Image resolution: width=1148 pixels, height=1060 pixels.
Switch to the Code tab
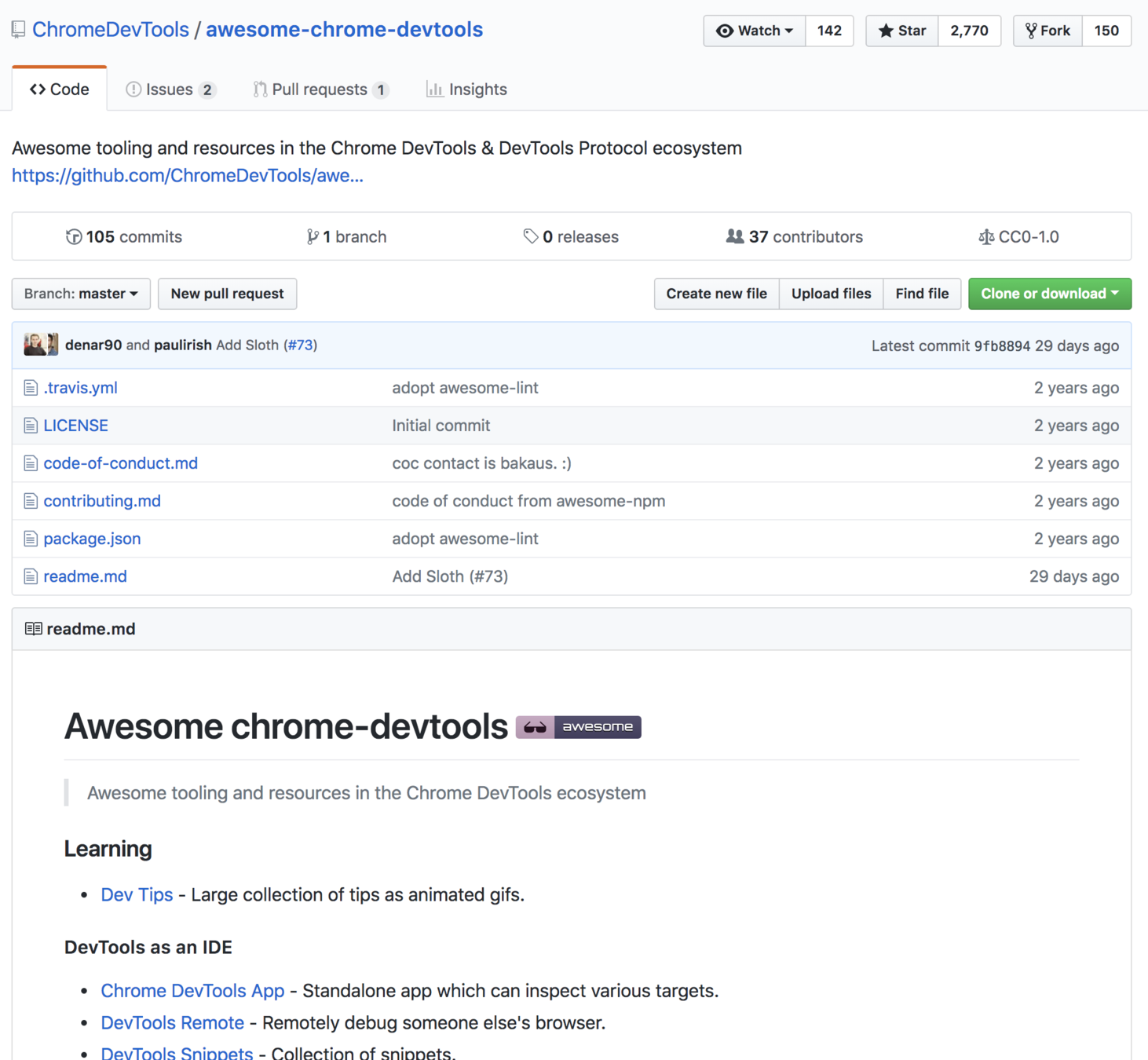tap(60, 90)
